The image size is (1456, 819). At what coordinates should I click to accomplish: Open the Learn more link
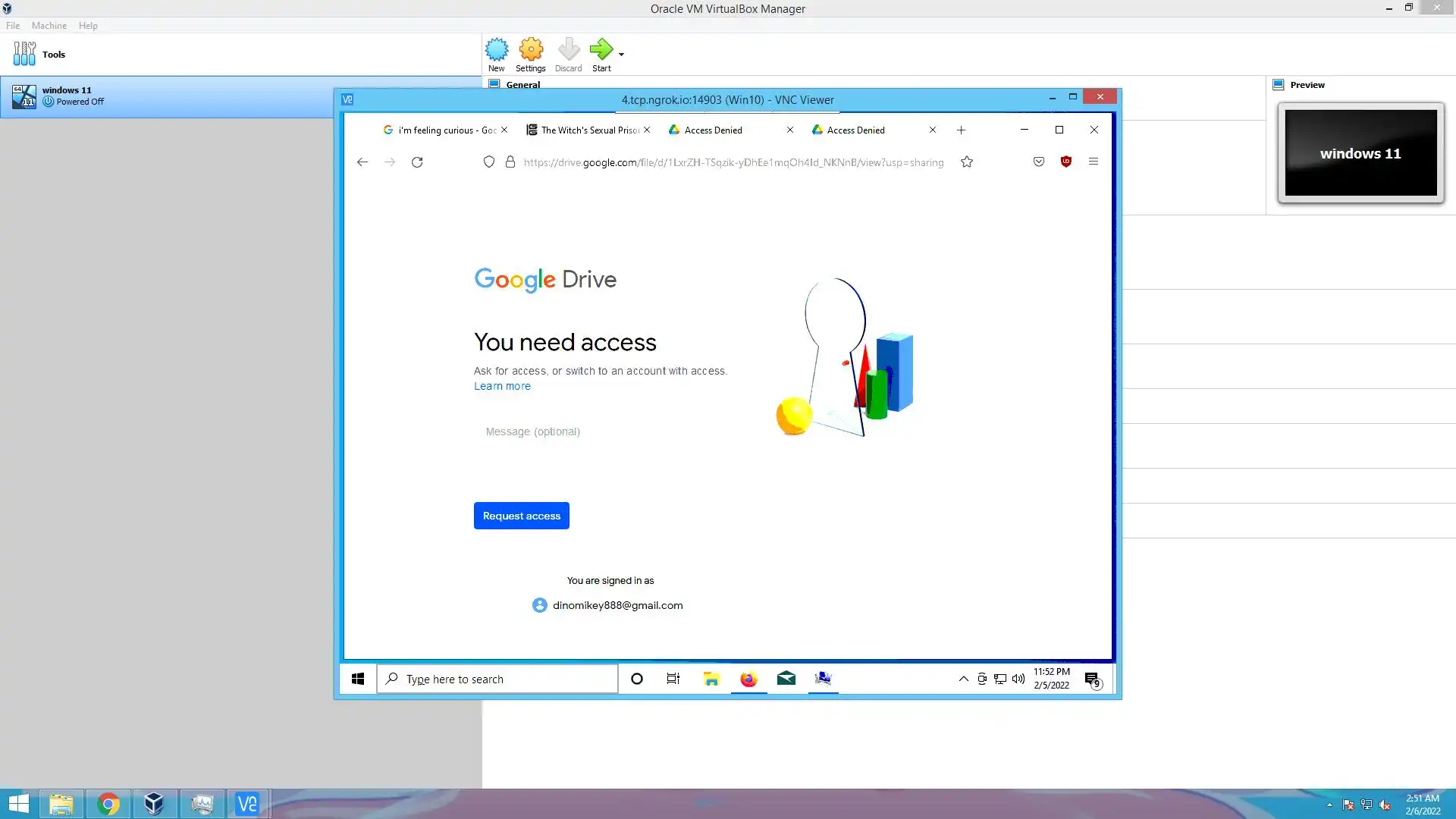tap(502, 386)
